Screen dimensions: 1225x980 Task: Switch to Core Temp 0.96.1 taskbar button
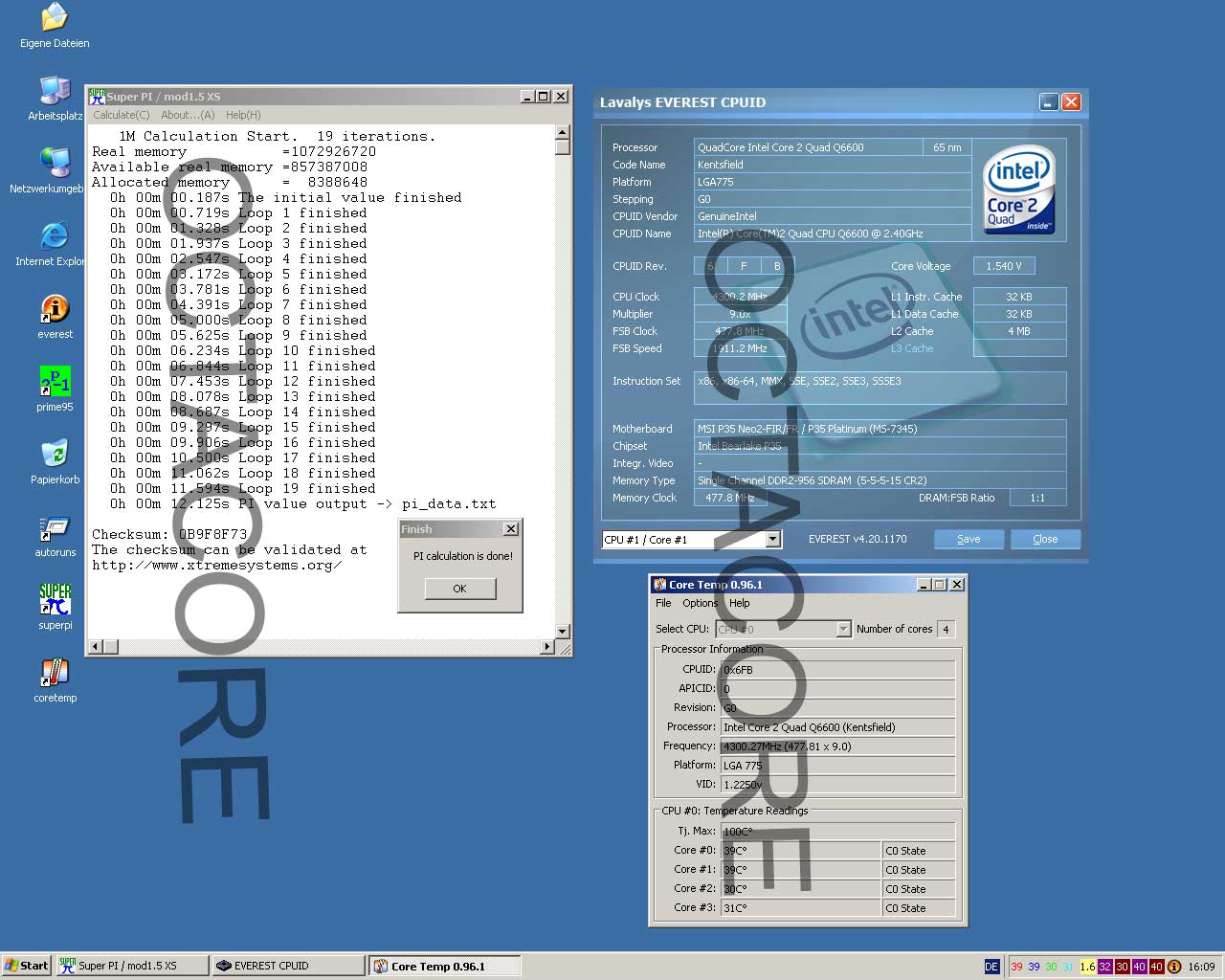click(x=445, y=966)
